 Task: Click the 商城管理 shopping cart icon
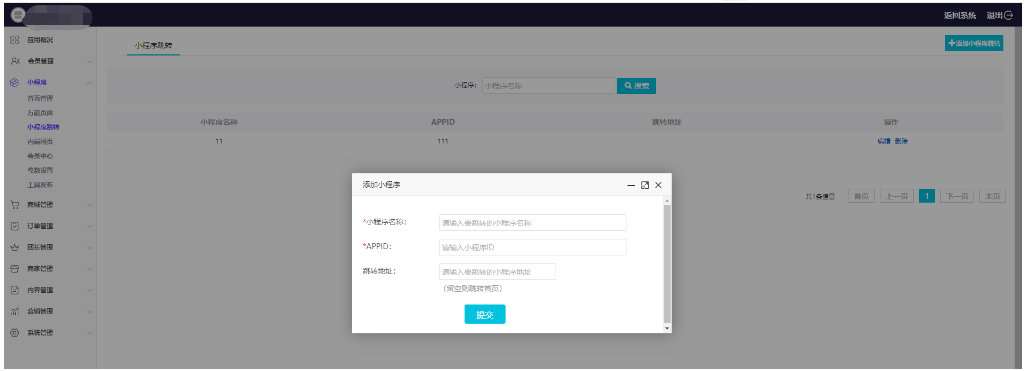click(x=14, y=205)
